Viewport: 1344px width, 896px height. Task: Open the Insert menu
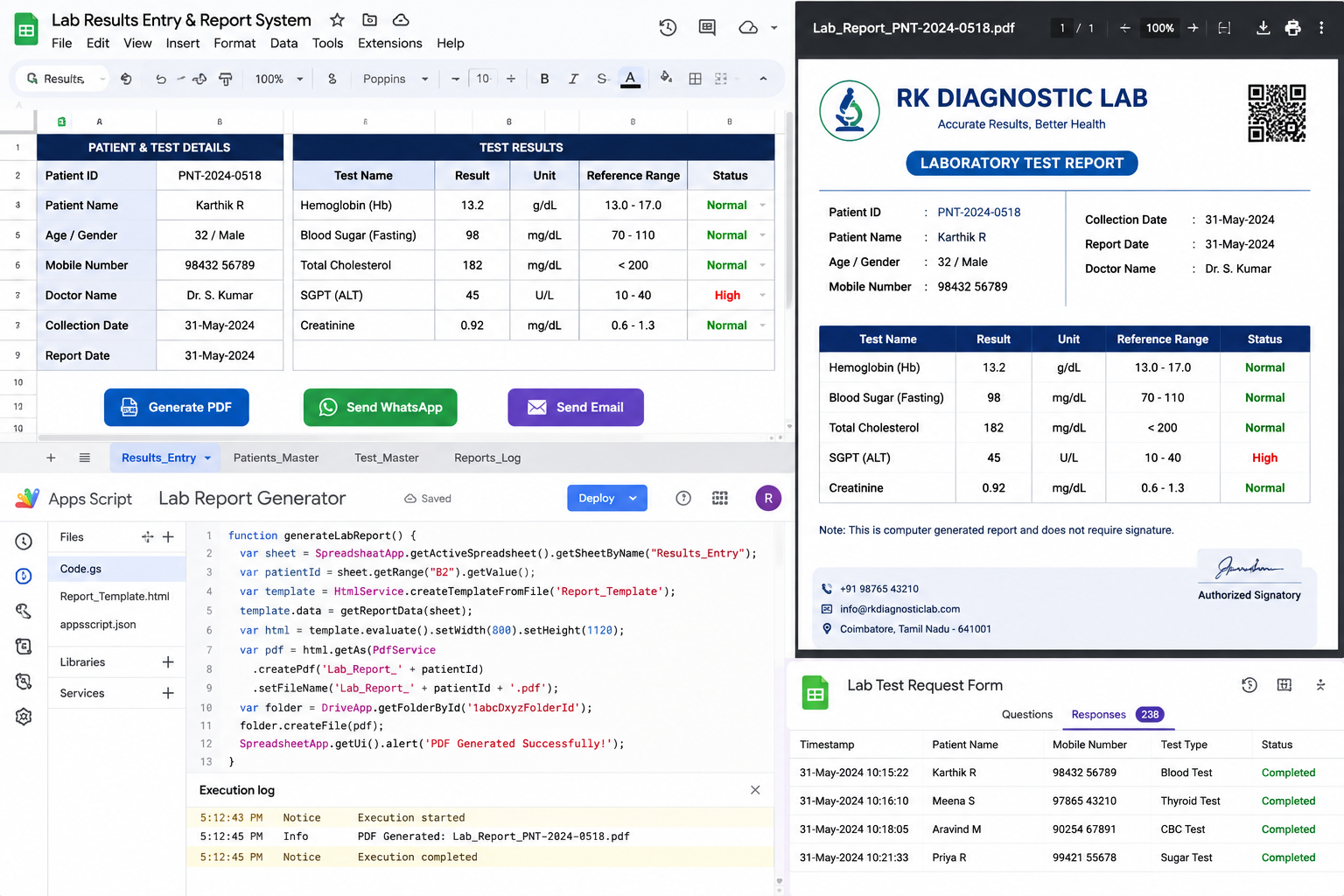(x=183, y=43)
